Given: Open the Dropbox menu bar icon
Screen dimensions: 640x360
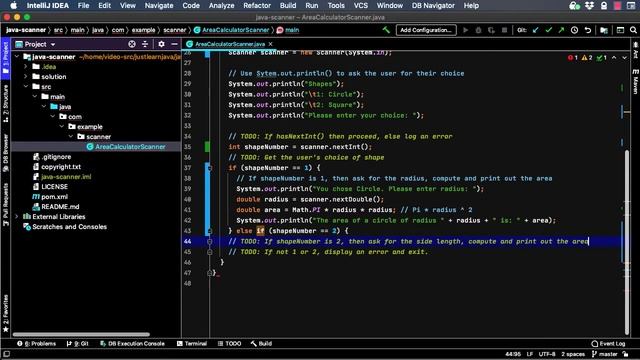Looking at the screenshot, I should (x=589, y=6).
